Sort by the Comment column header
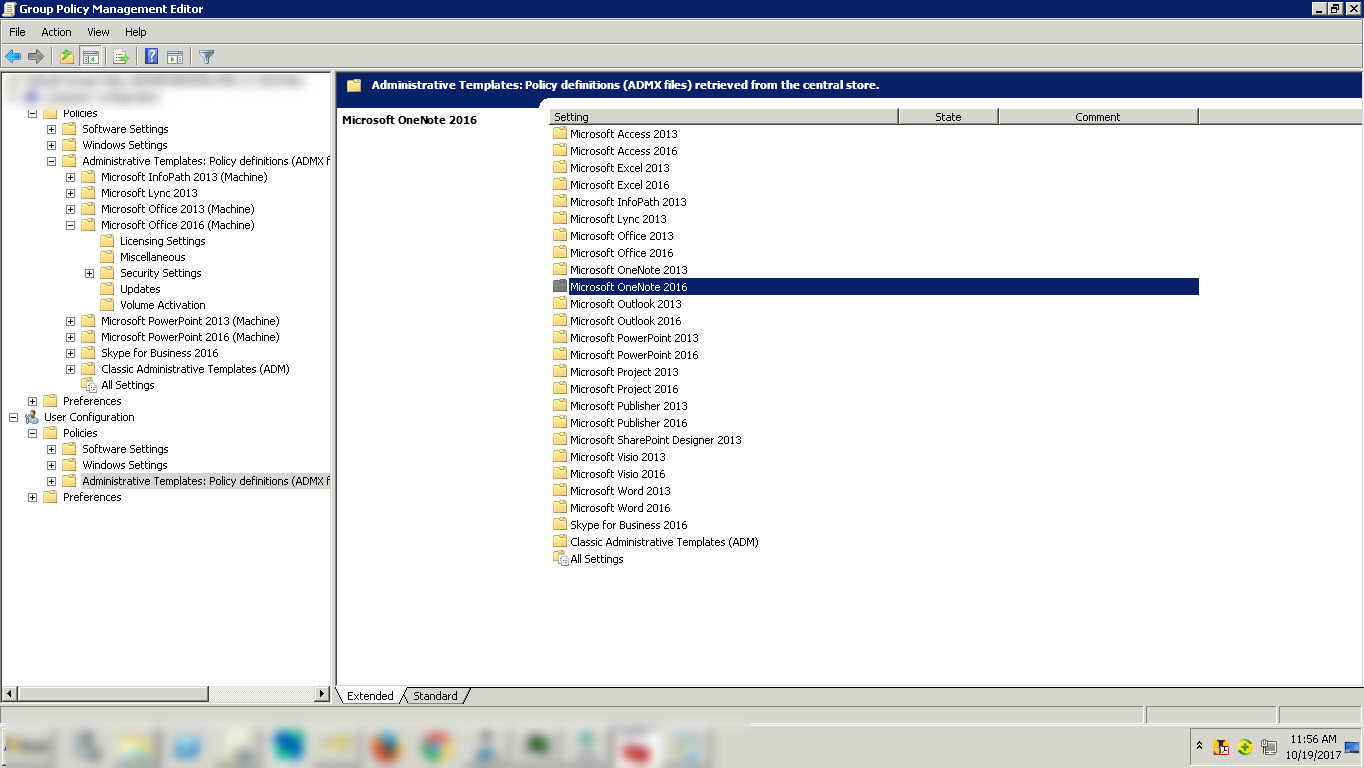Image resolution: width=1364 pixels, height=768 pixels. (1098, 117)
